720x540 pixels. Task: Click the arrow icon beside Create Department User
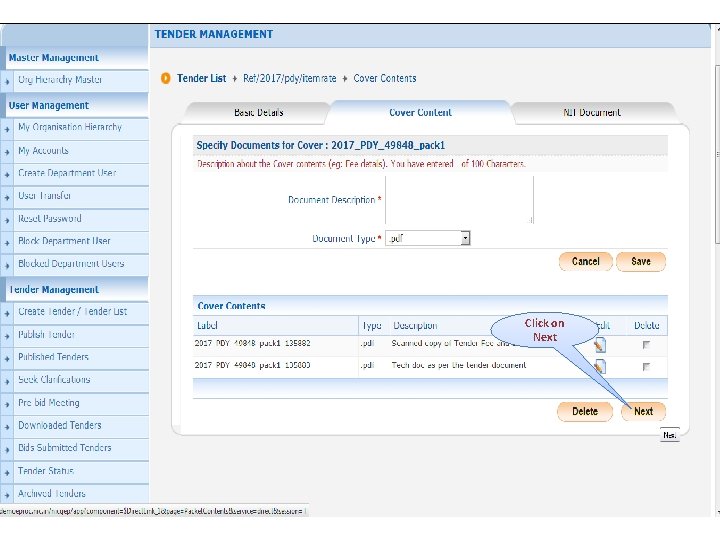(7, 175)
